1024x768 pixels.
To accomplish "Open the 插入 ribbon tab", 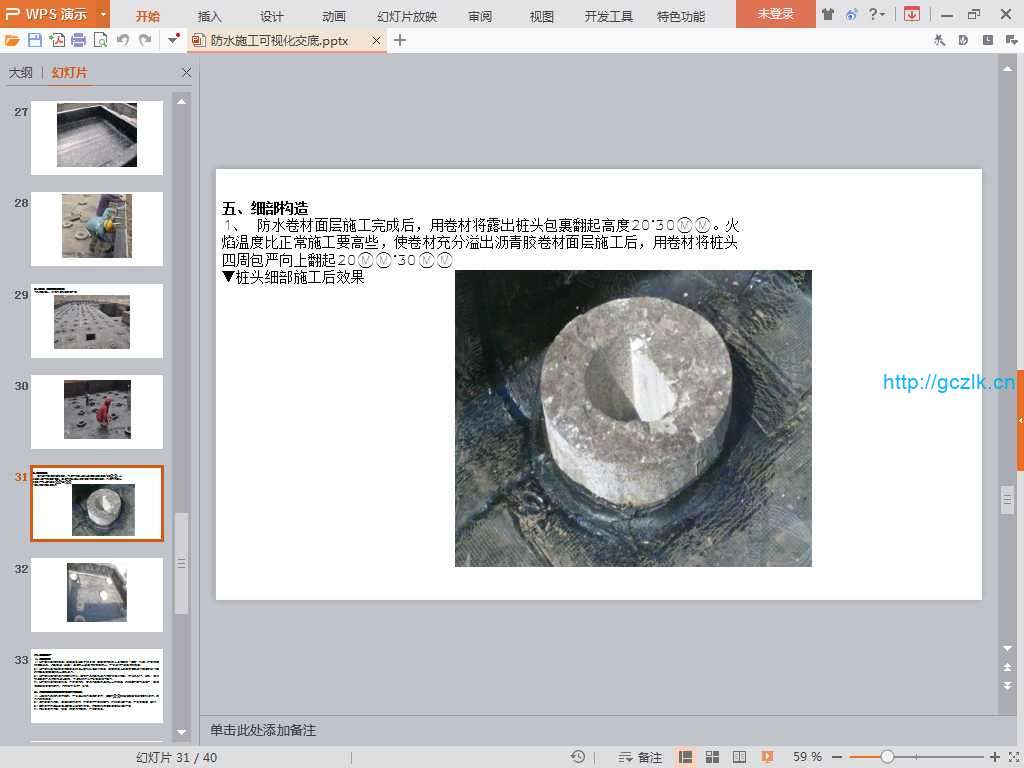I will point(210,16).
